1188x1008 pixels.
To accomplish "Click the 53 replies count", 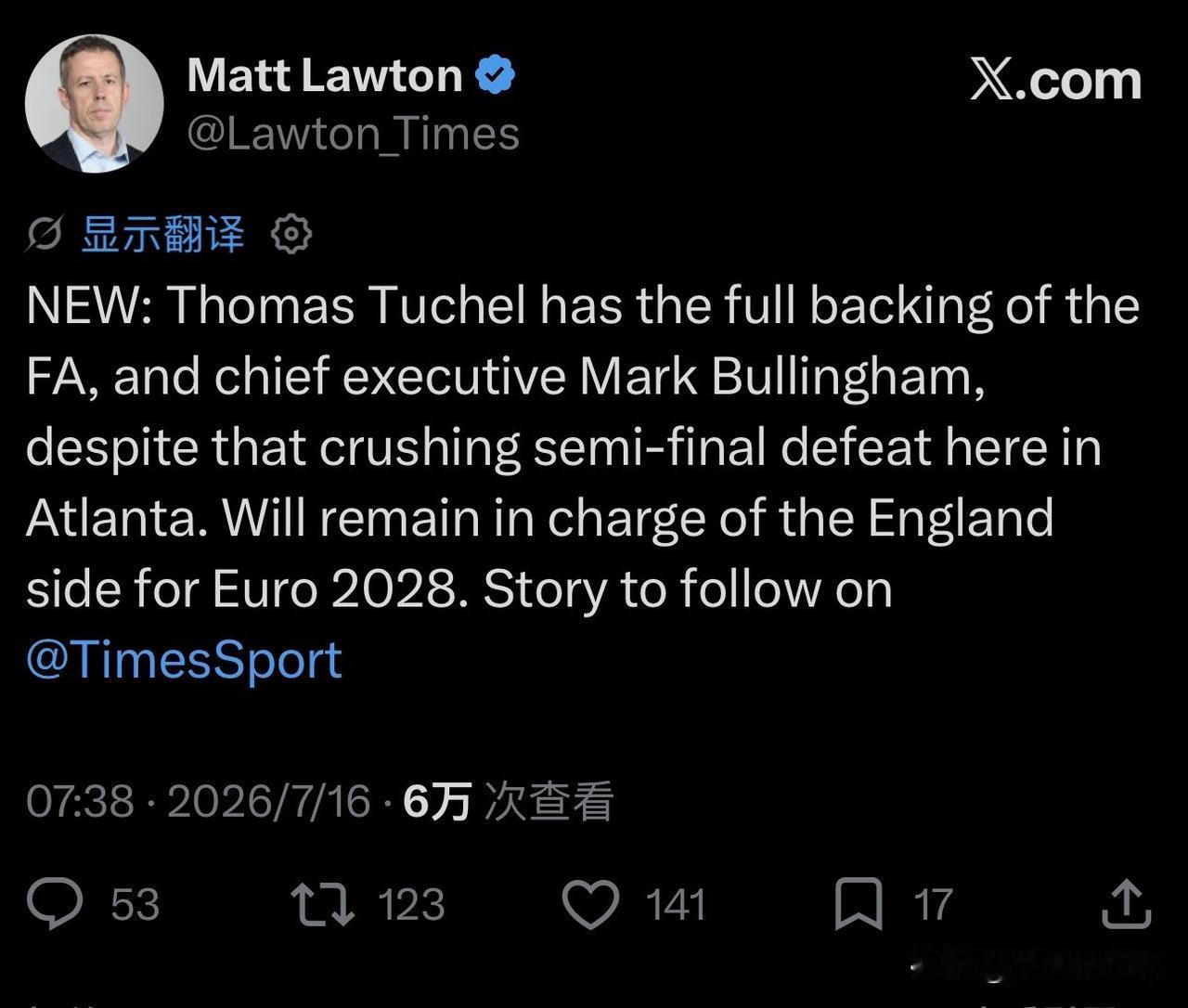I will click(136, 905).
